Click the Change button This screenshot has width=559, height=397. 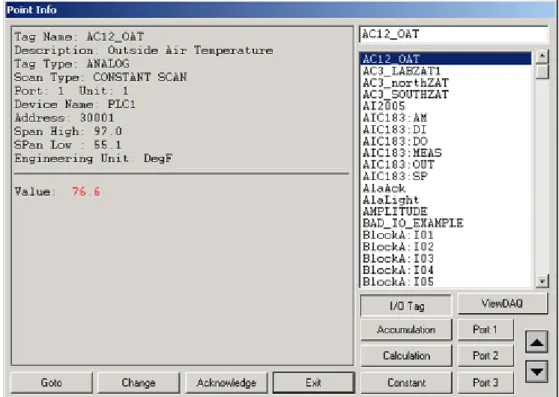click(138, 383)
